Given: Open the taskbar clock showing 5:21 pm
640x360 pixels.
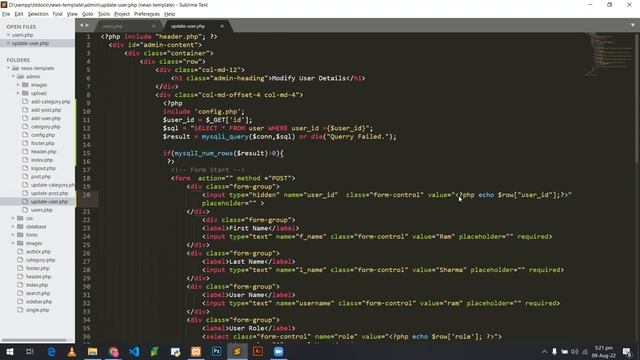Looking at the screenshot, I should click(x=604, y=351).
